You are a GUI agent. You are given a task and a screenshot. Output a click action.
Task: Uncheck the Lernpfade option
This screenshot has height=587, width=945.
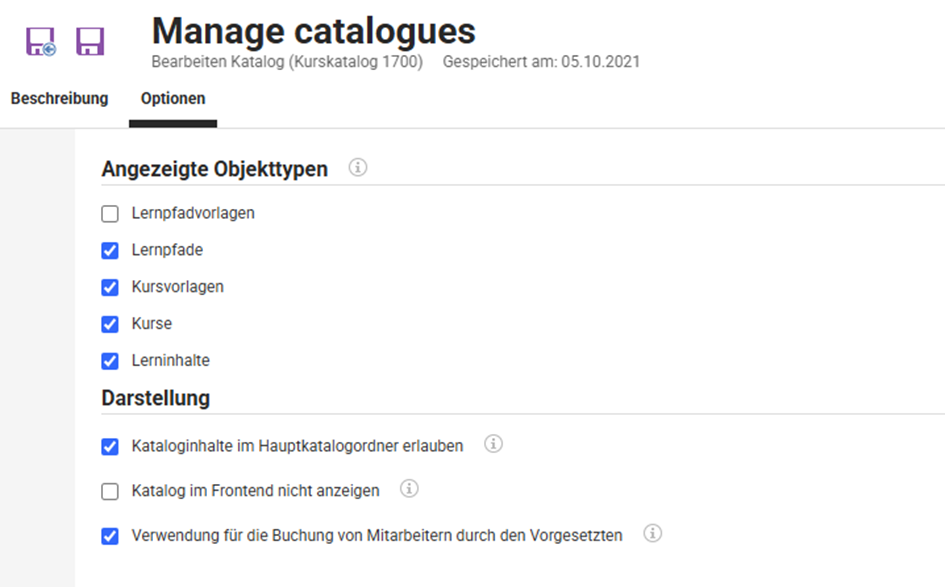point(109,250)
